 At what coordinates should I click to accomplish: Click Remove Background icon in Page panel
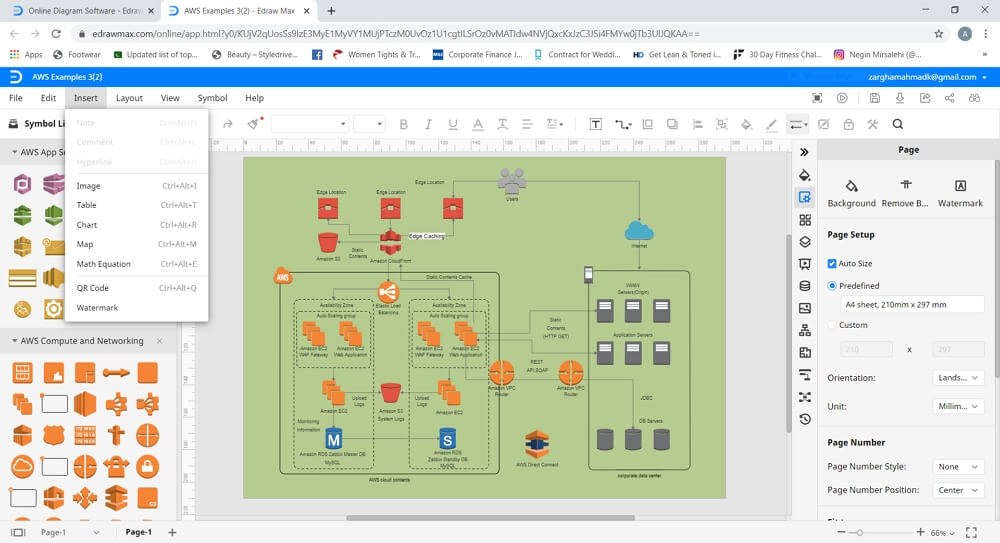(906, 185)
